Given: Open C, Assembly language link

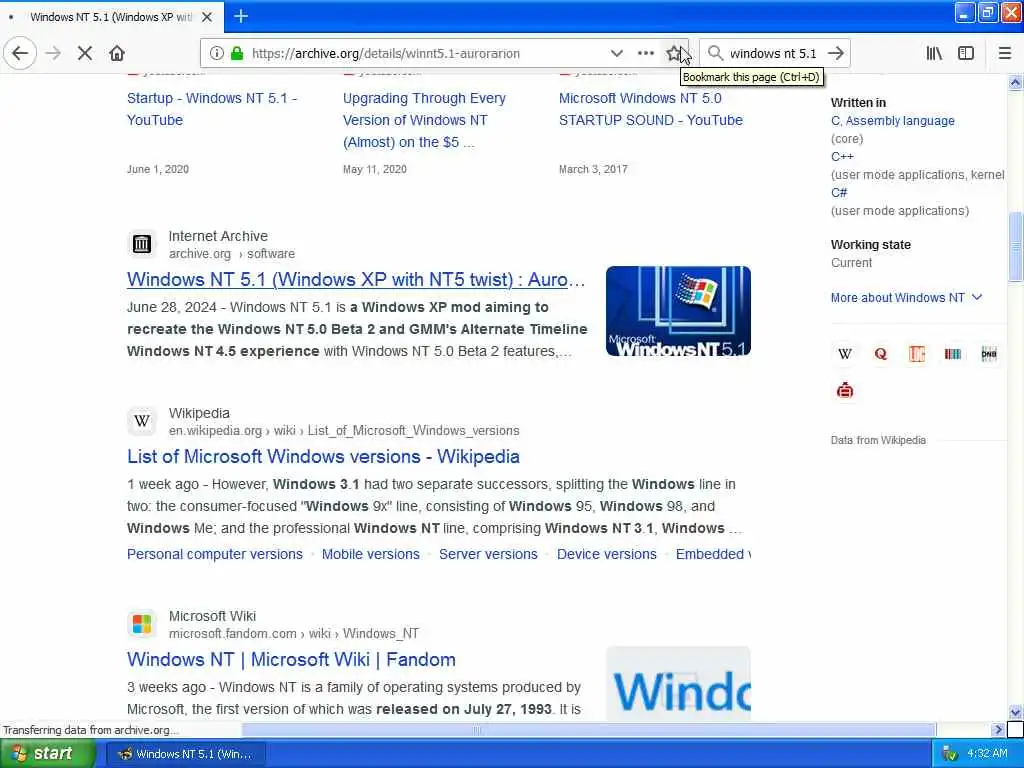Looking at the screenshot, I should coord(893,121).
